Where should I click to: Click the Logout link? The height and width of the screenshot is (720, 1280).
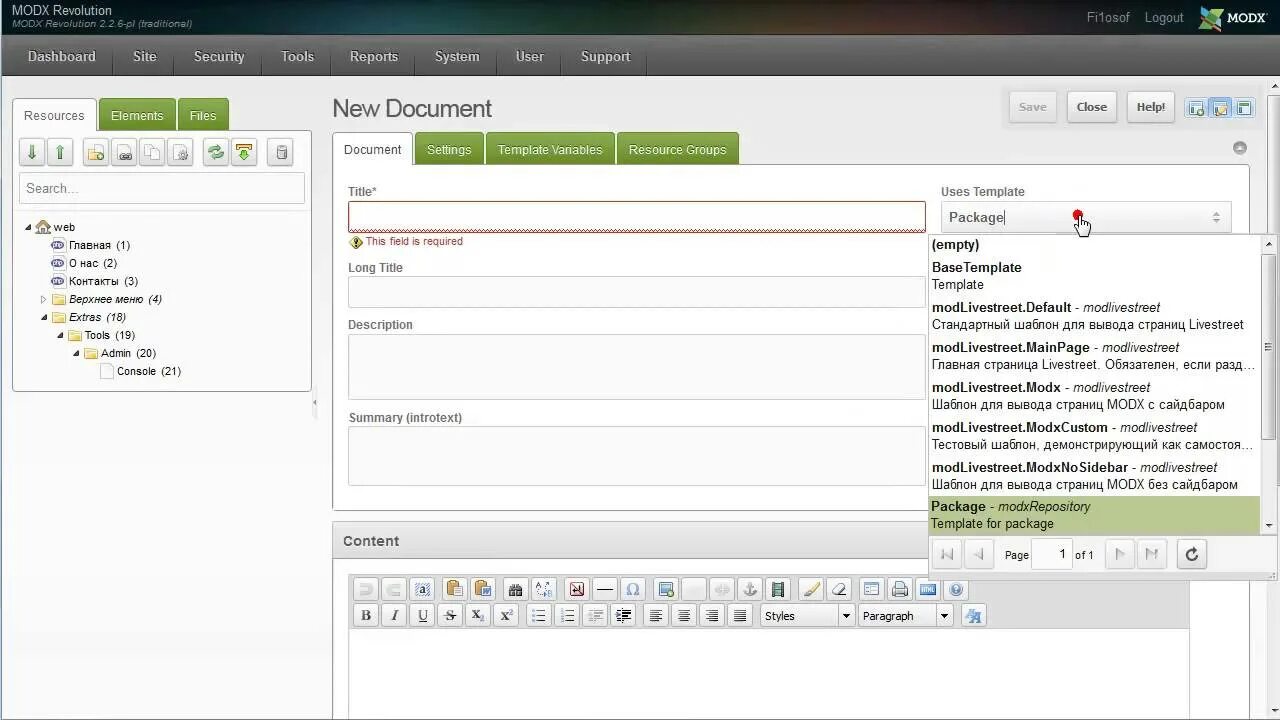[x=1164, y=17]
